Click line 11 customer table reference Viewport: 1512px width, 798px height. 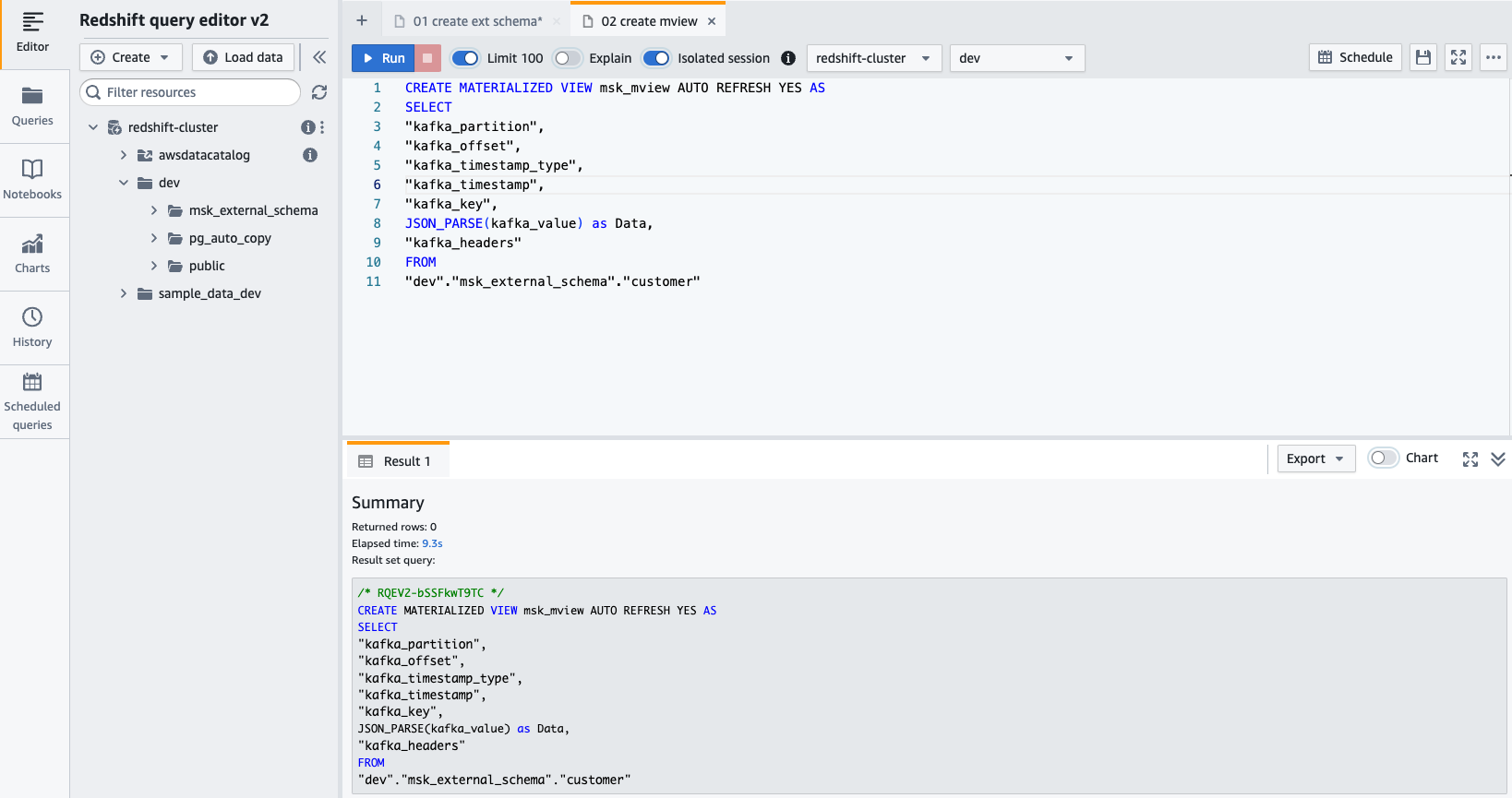(x=662, y=281)
